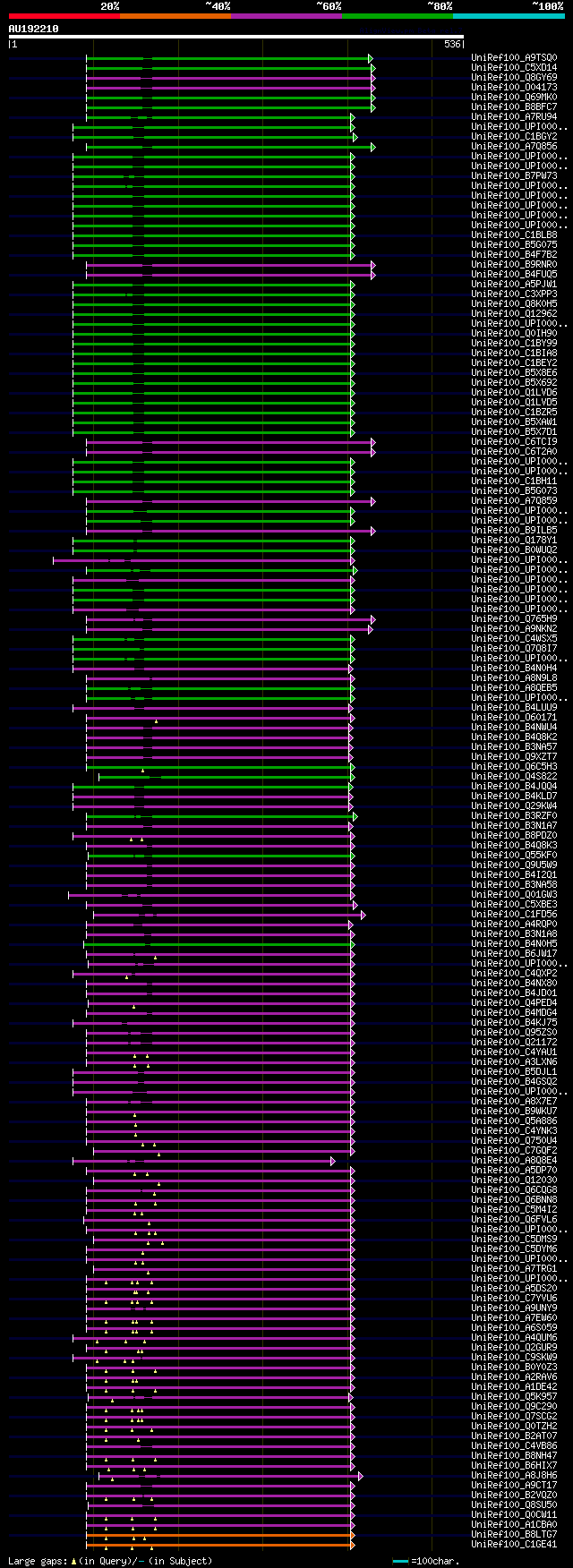Select hit label UniRef100_A7Q859
Viewport: 573px width, 1568px height.
514,501
